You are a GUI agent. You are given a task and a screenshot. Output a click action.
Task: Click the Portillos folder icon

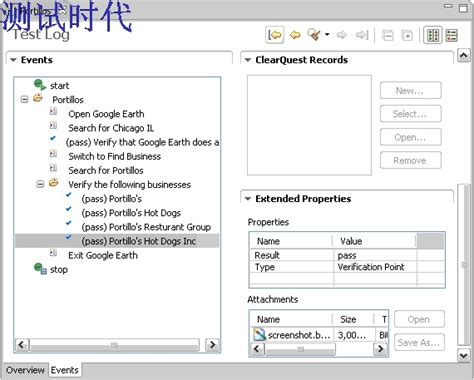click(38, 98)
